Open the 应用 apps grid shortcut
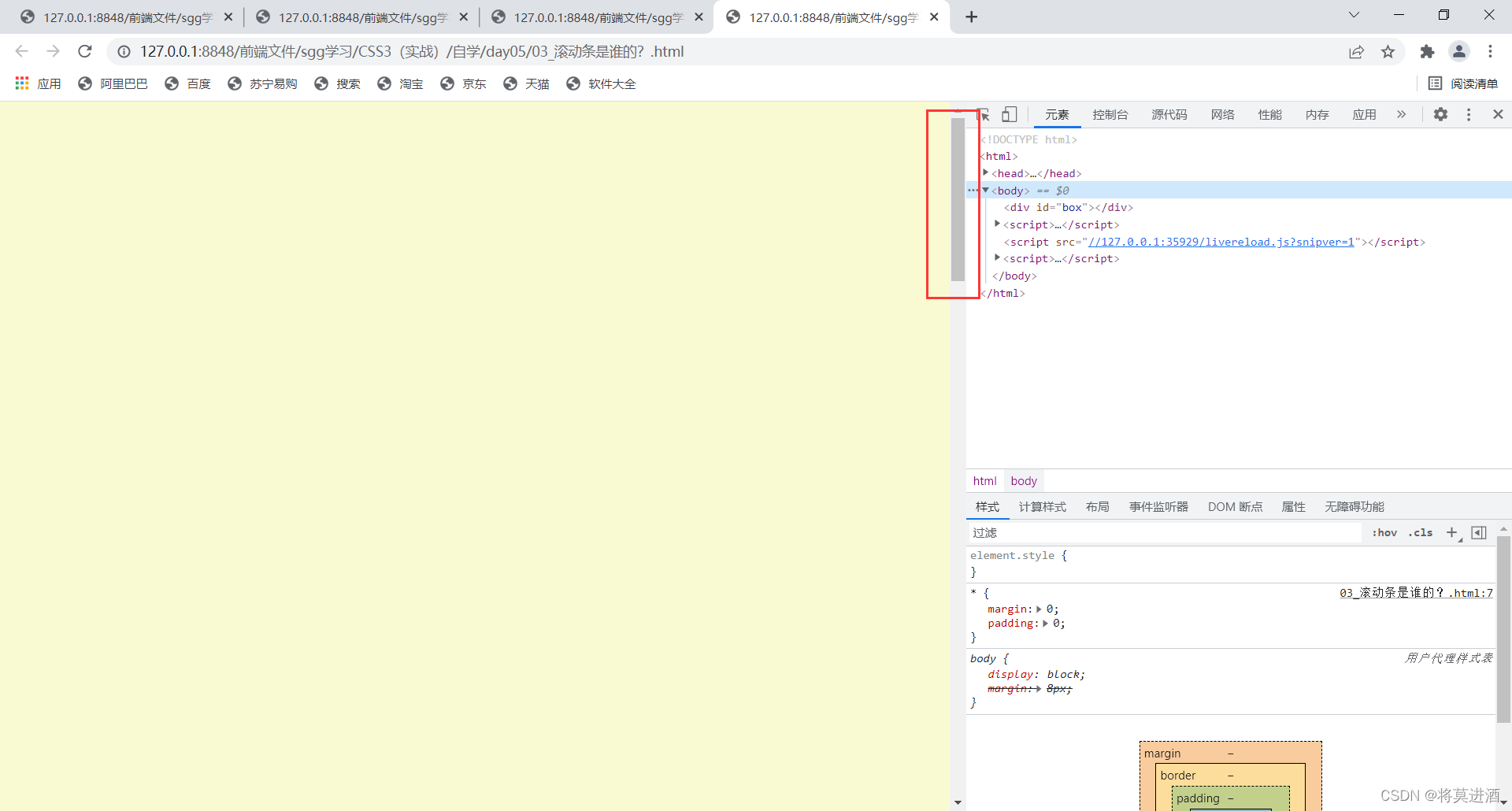 click(38, 83)
